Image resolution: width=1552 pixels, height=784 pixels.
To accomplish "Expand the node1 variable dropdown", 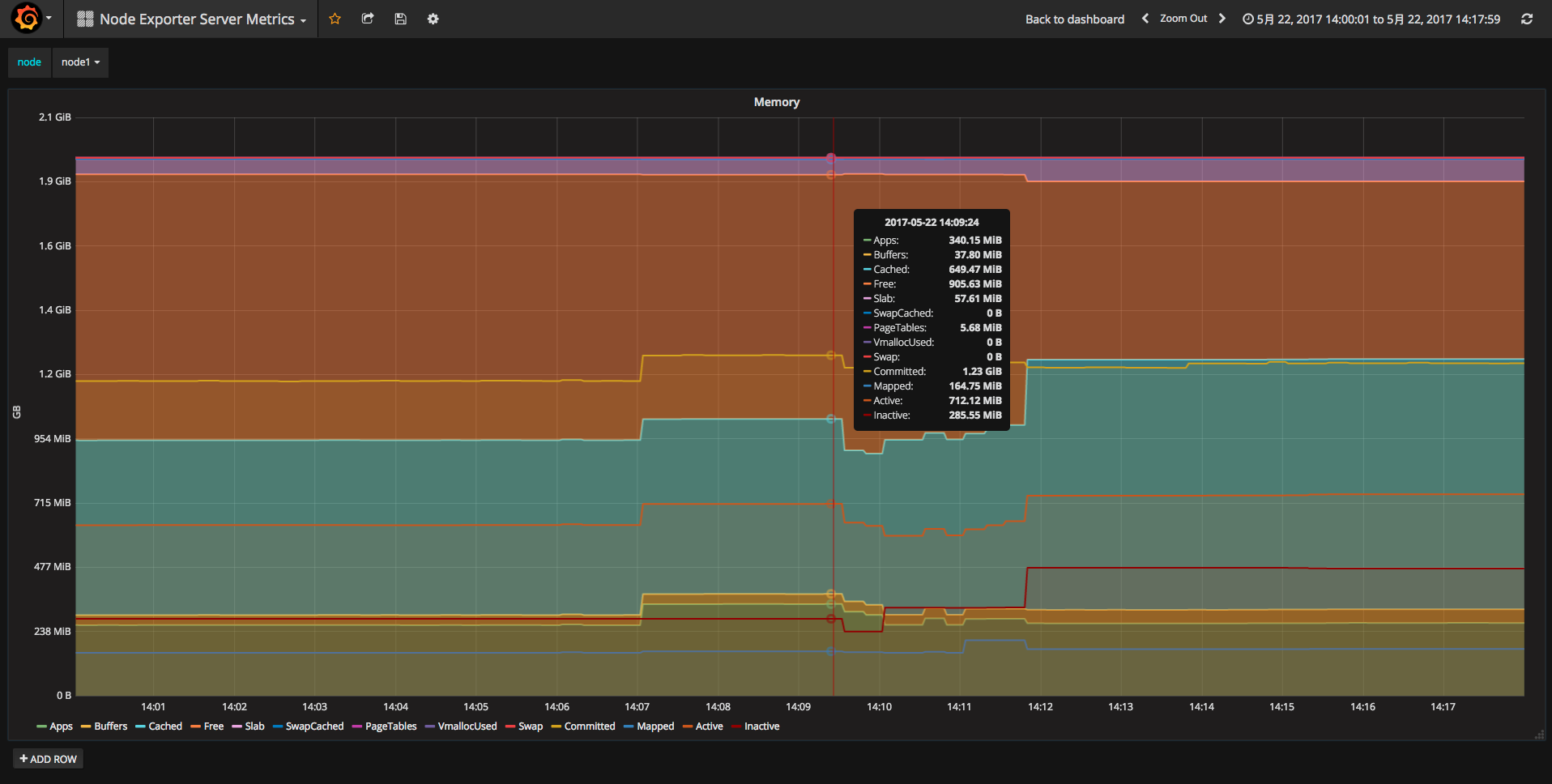I will pos(80,62).
